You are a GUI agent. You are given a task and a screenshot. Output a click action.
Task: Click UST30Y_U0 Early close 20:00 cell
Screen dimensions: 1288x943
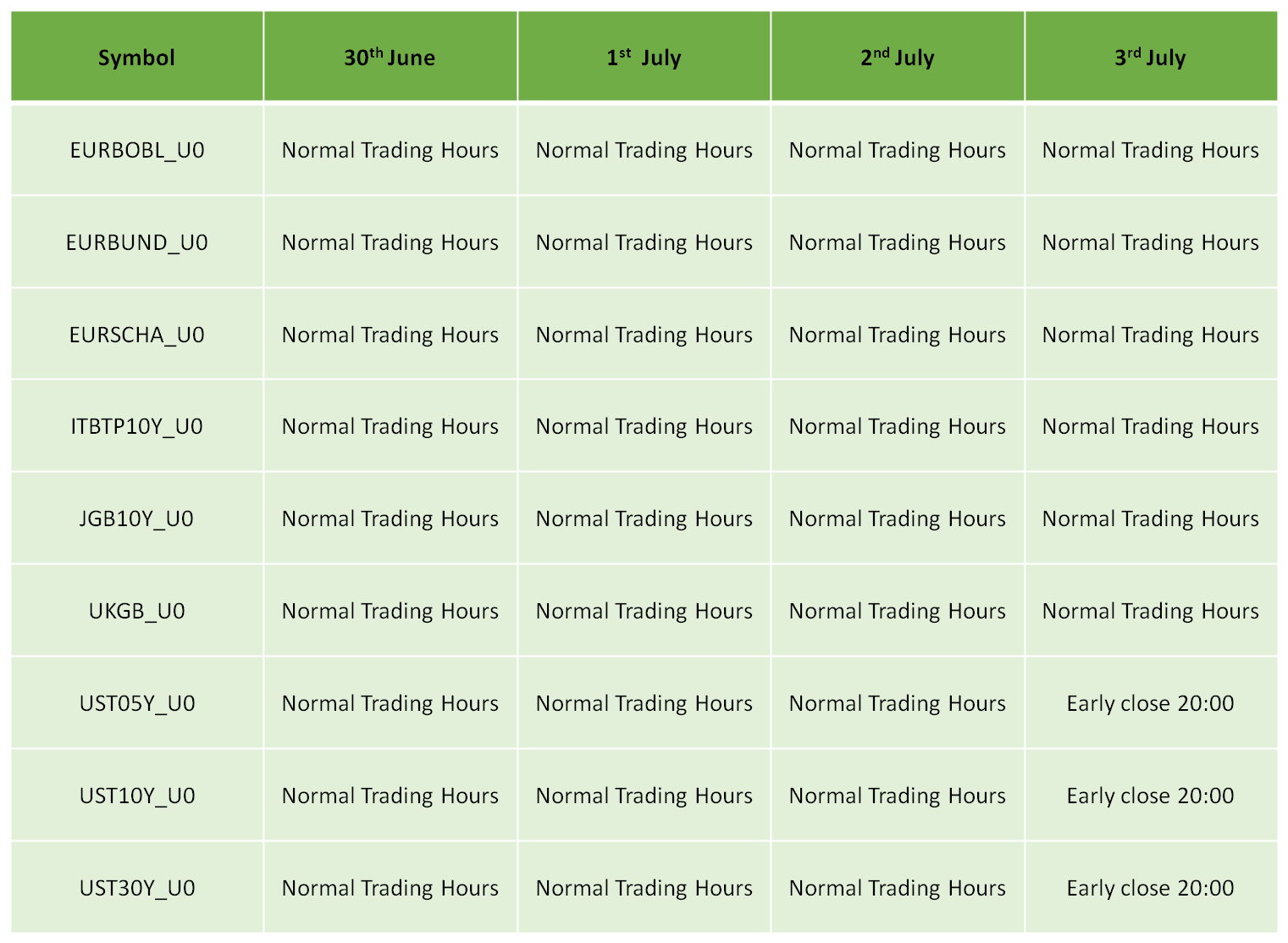point(1151,888)
